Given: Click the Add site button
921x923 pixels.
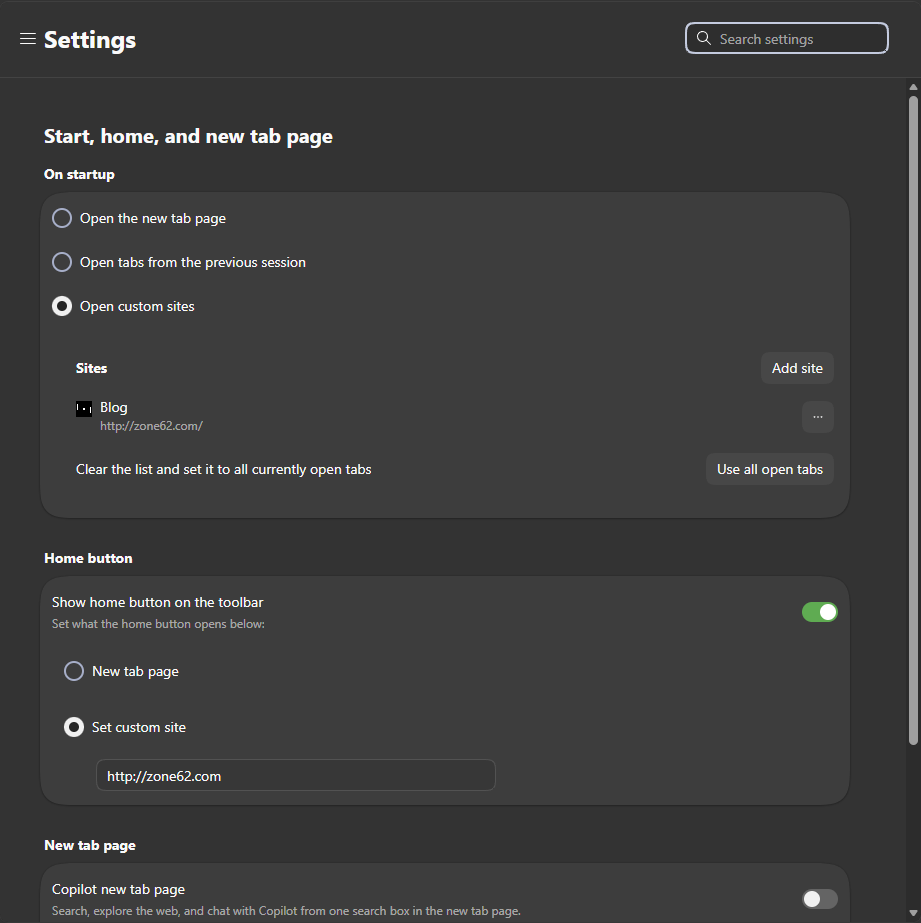Looking at the screenshot, I should point(797,368).
